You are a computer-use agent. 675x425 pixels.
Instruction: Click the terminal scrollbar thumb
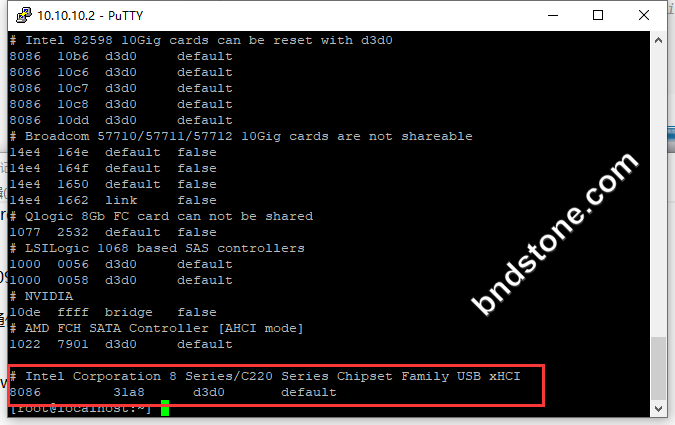point(658,368)
